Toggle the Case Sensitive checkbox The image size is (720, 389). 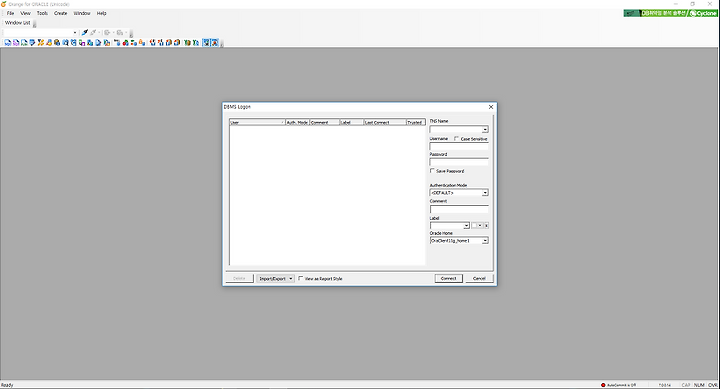point(456,138)
